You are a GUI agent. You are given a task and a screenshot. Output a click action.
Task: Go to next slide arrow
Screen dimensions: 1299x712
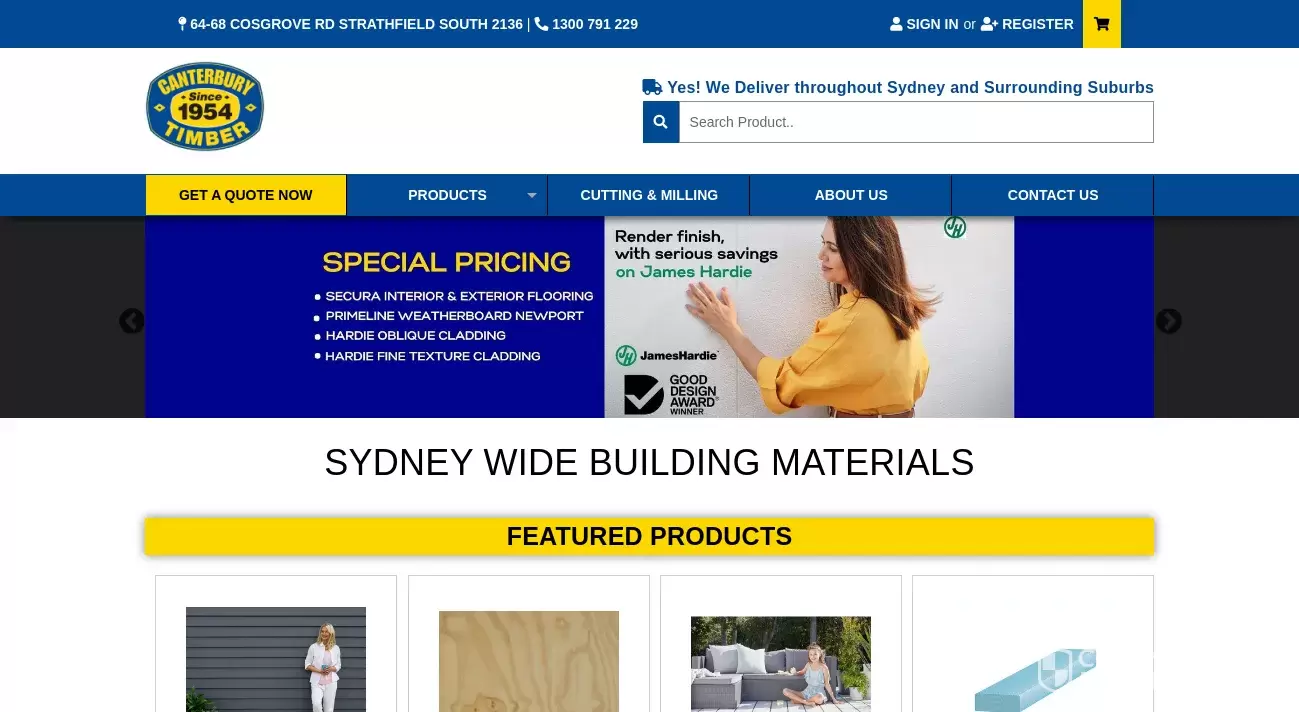pyautogui.click(x=1168, y=321)
